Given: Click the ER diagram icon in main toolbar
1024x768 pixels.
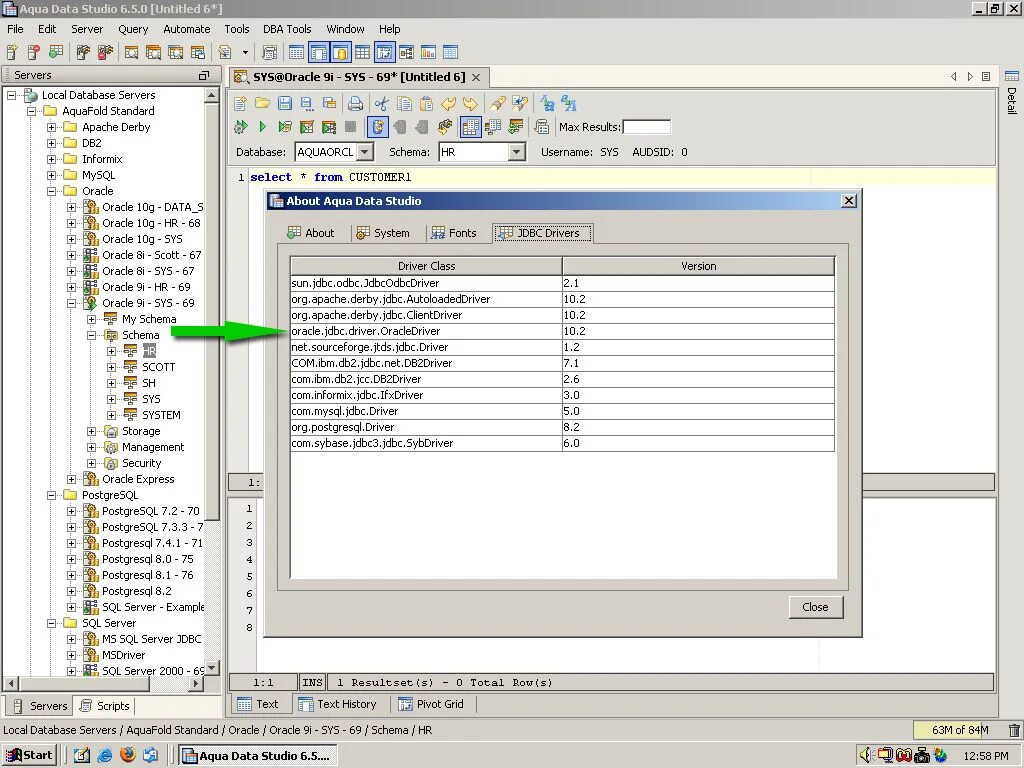Looking at the screenshot, I should click(406, 52).
